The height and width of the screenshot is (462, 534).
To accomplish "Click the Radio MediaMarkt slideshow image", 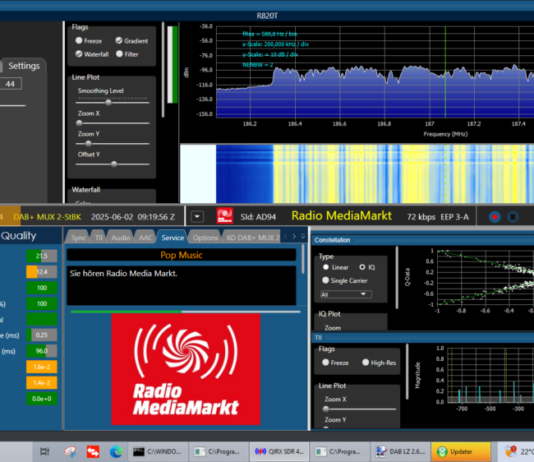I will (186, 369).
